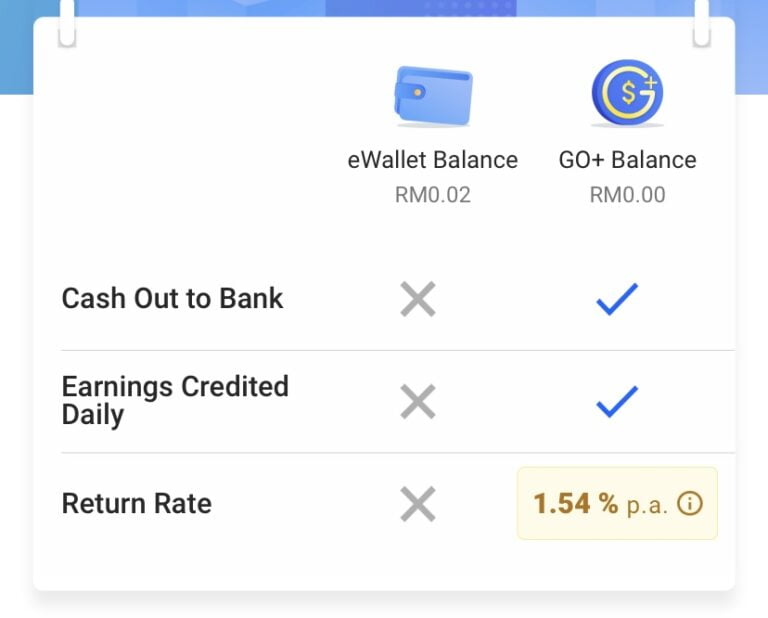Click GO+ Earnings Credited check mark
Viewport: 768px width, 618px height.
pos(617,401)
